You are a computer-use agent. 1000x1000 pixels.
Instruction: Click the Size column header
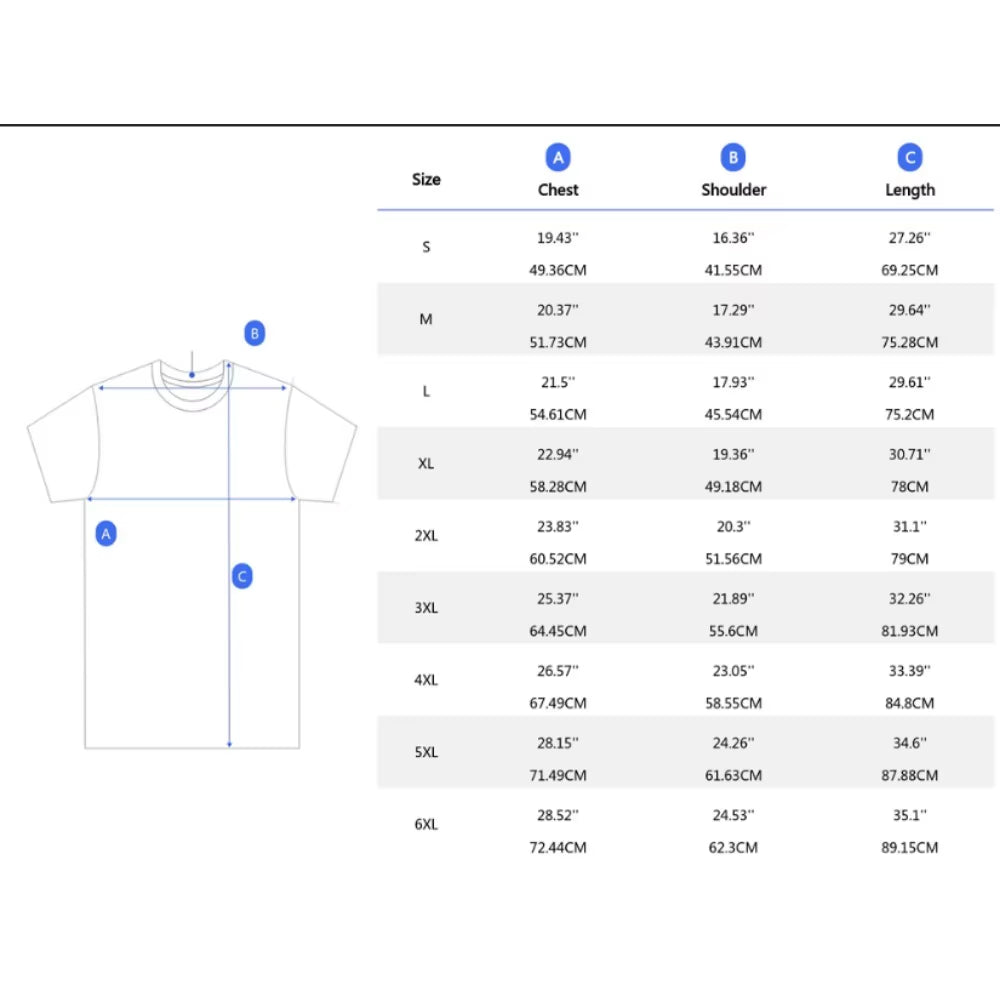point(426,180)
